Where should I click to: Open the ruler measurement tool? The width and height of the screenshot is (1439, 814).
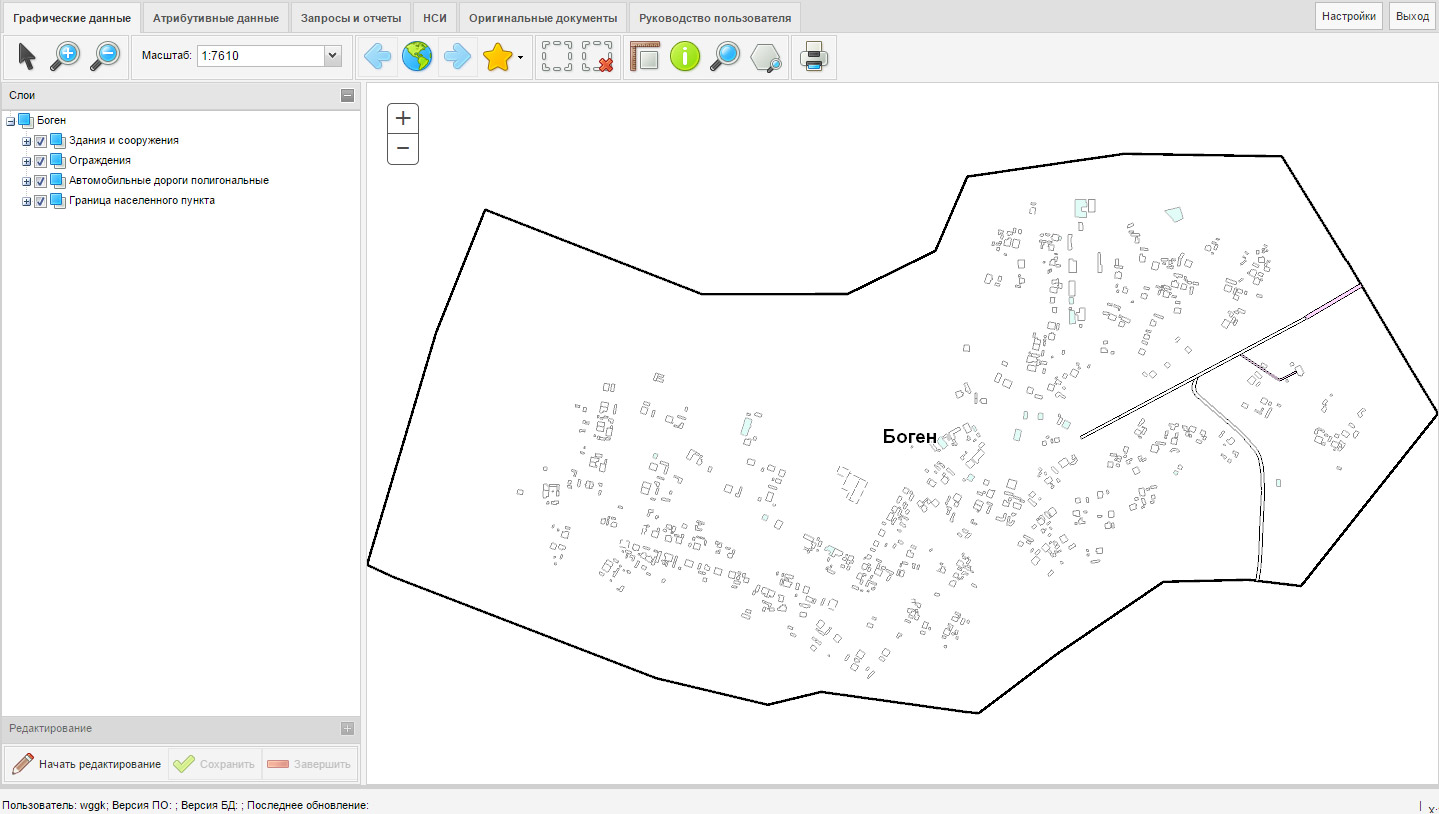coord(645,57)
